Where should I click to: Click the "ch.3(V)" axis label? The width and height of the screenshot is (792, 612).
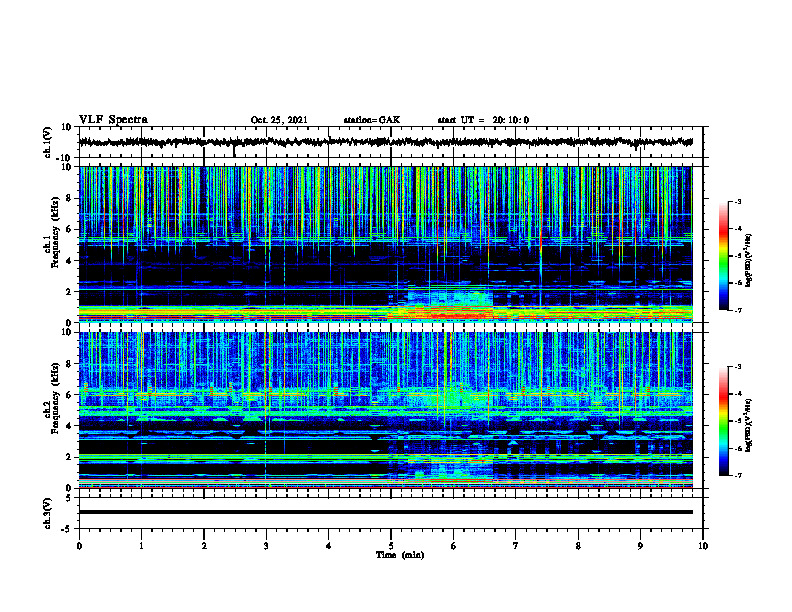[48, 513]
